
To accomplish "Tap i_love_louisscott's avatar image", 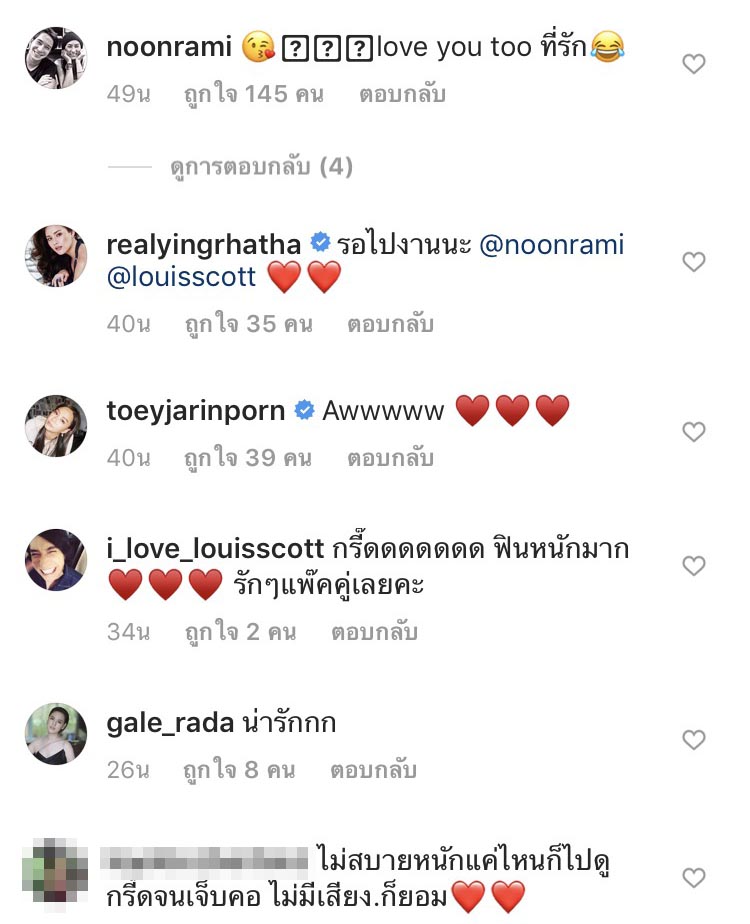I will click(56, 560).
